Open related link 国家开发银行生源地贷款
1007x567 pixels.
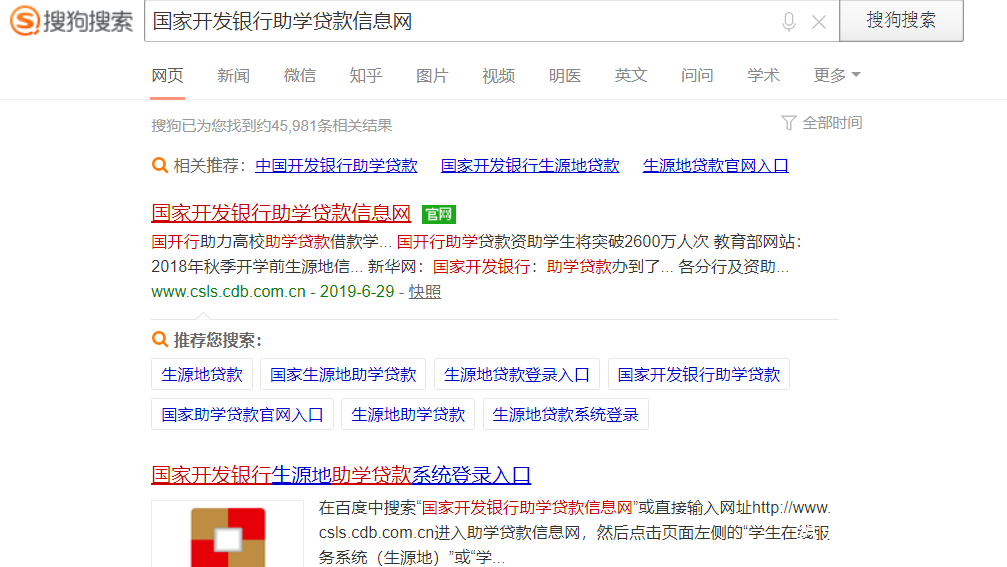(x=530, y=166)
